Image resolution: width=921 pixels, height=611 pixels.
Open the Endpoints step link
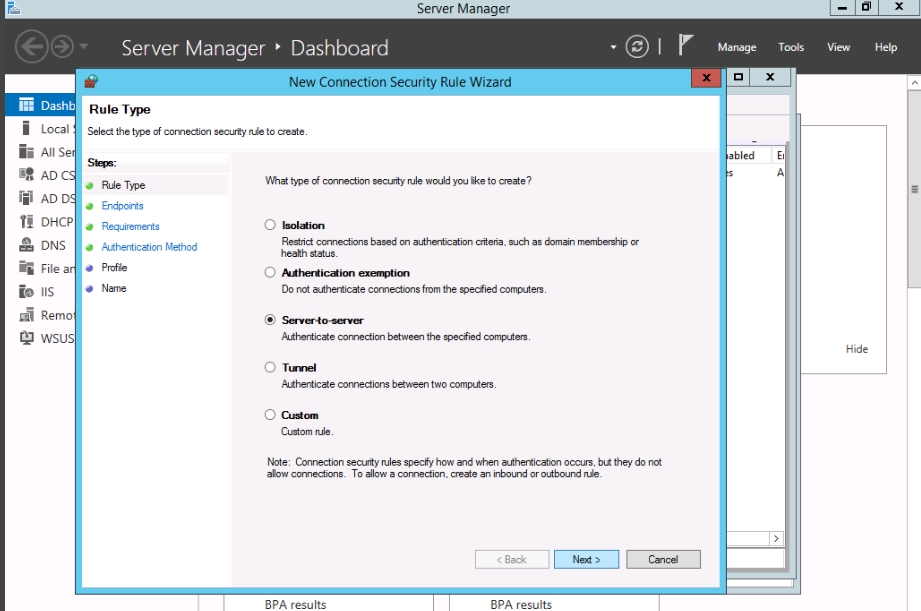[122, 206]
